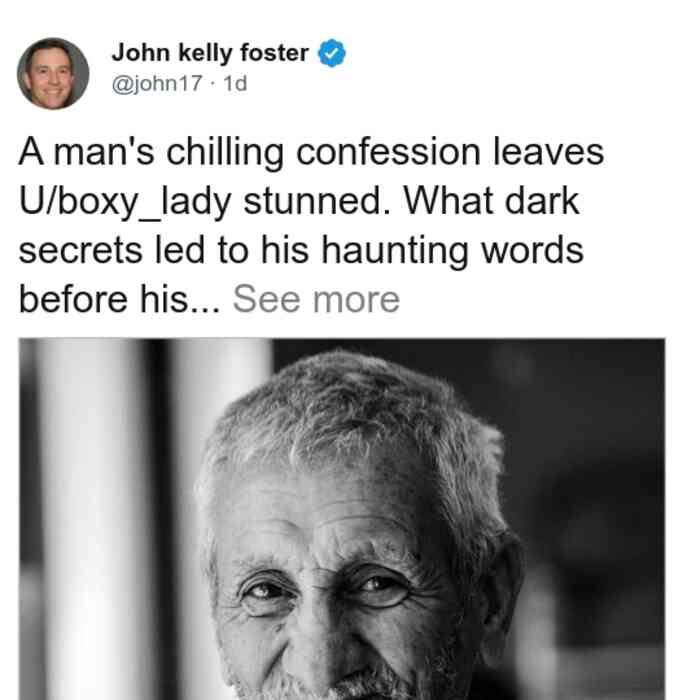Click the 1d post timestamp

click(235, 83)
